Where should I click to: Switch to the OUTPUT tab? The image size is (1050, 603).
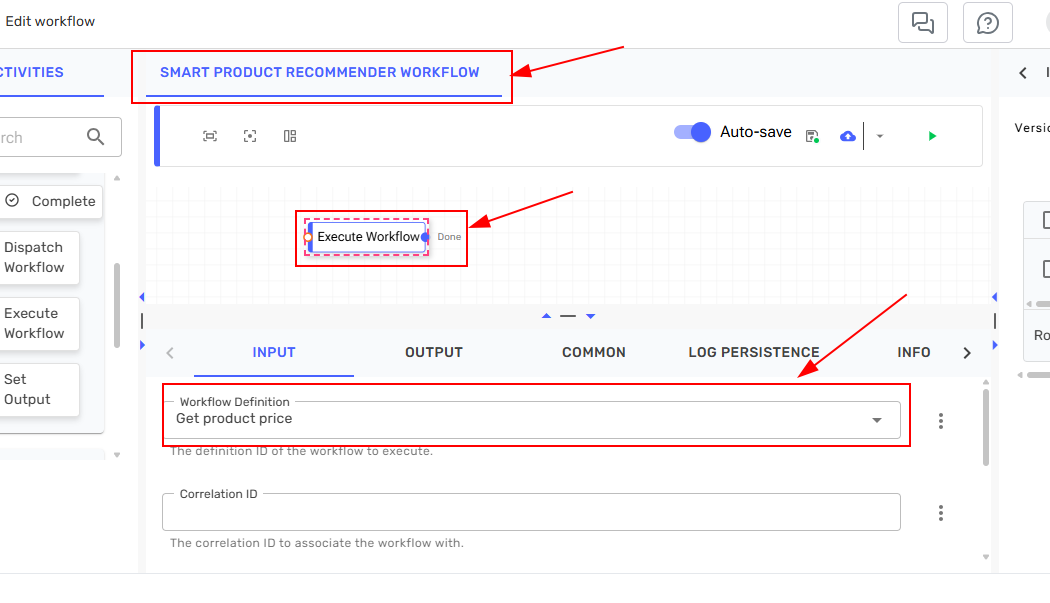(433, 352)
